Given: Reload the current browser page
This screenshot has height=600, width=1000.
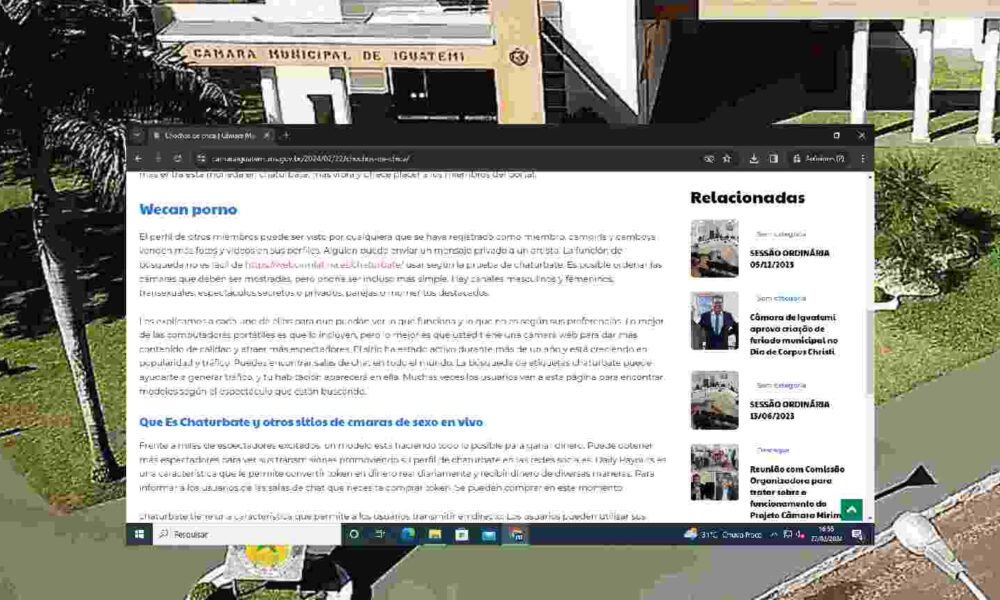Looking at the screenshot, I should click(178, 158).
